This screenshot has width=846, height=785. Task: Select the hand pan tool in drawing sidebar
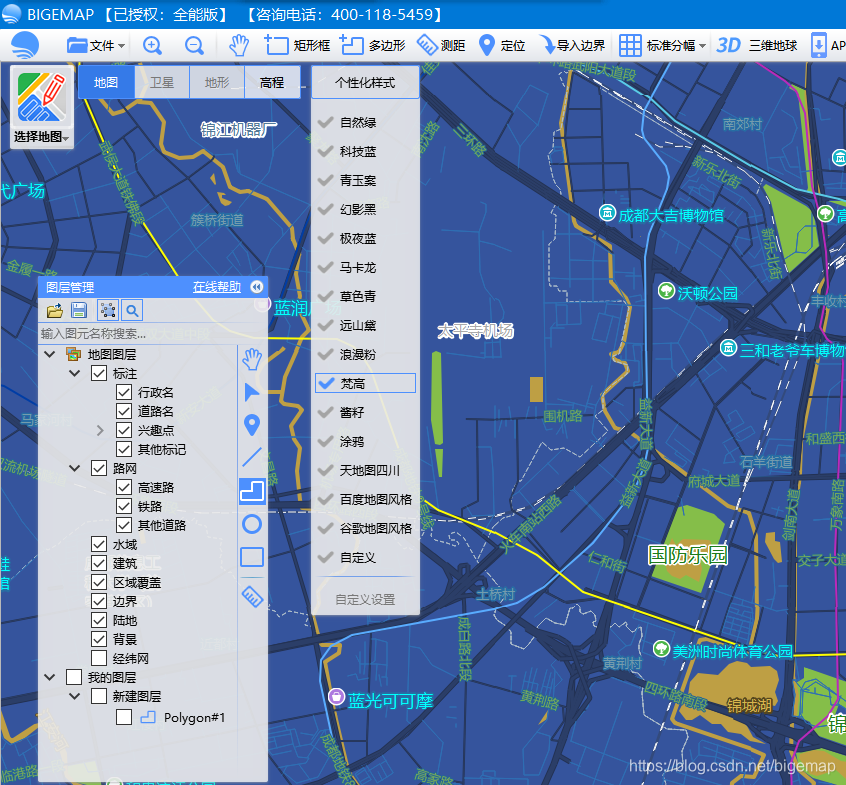[252, 359]
